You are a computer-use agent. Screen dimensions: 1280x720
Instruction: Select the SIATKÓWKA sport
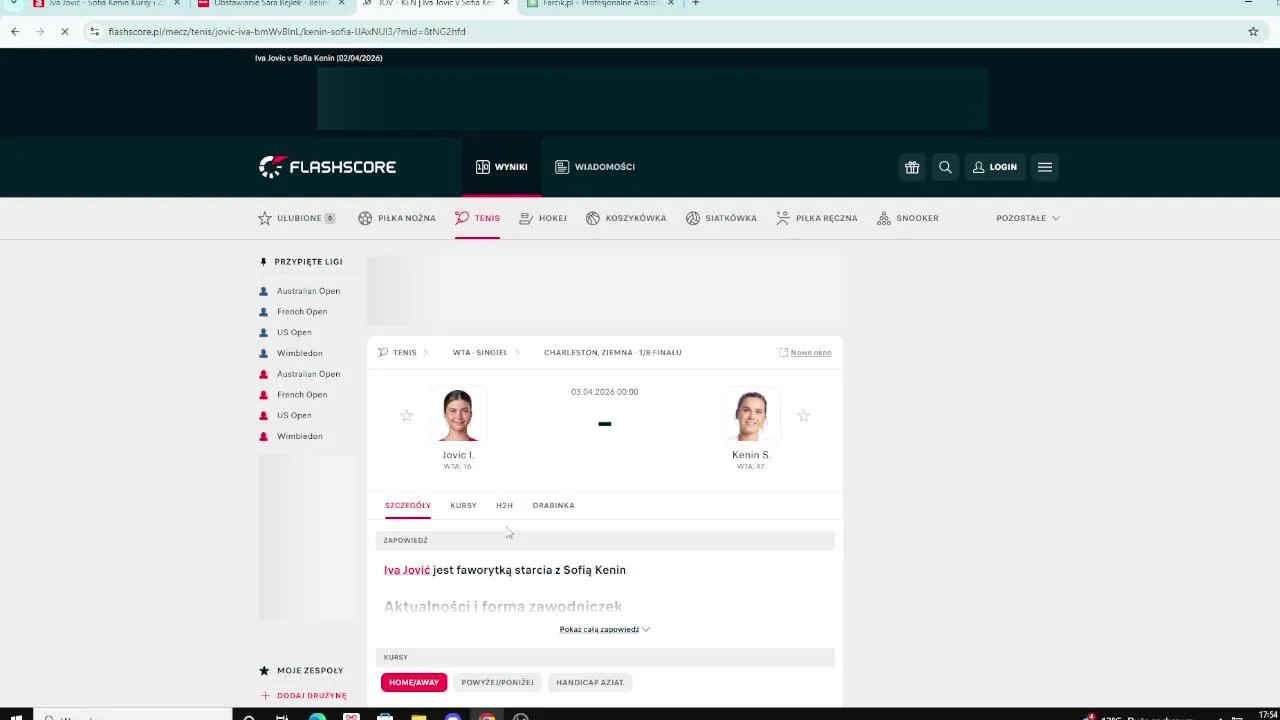(x=721, y=218)
